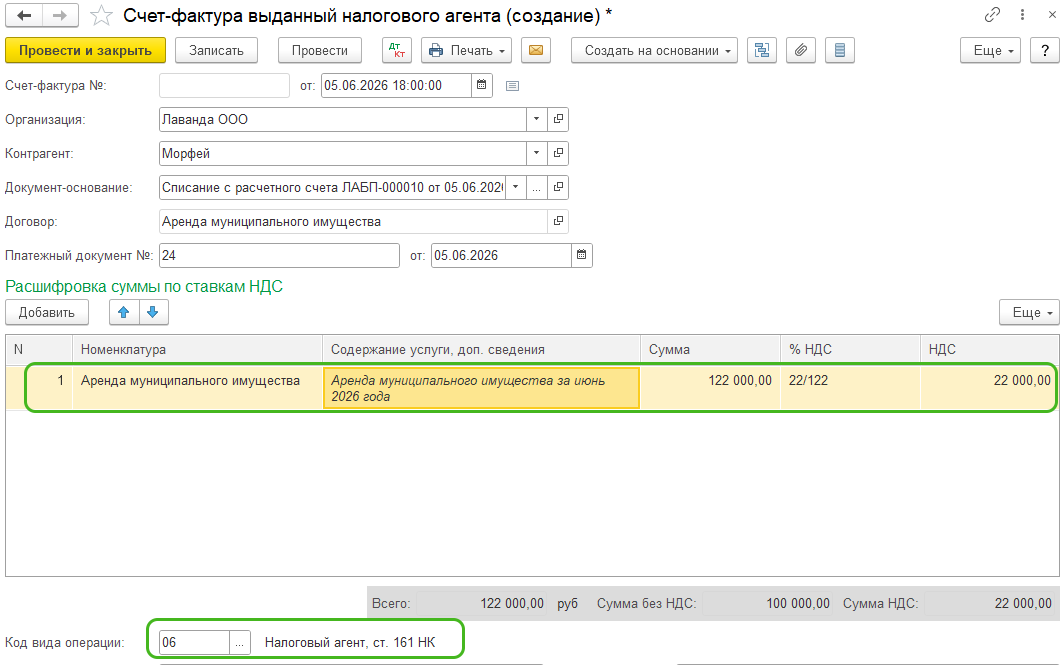1064x665 pixels.
Task: Click the Контрагент field Морфей
Action: point(343,153)
